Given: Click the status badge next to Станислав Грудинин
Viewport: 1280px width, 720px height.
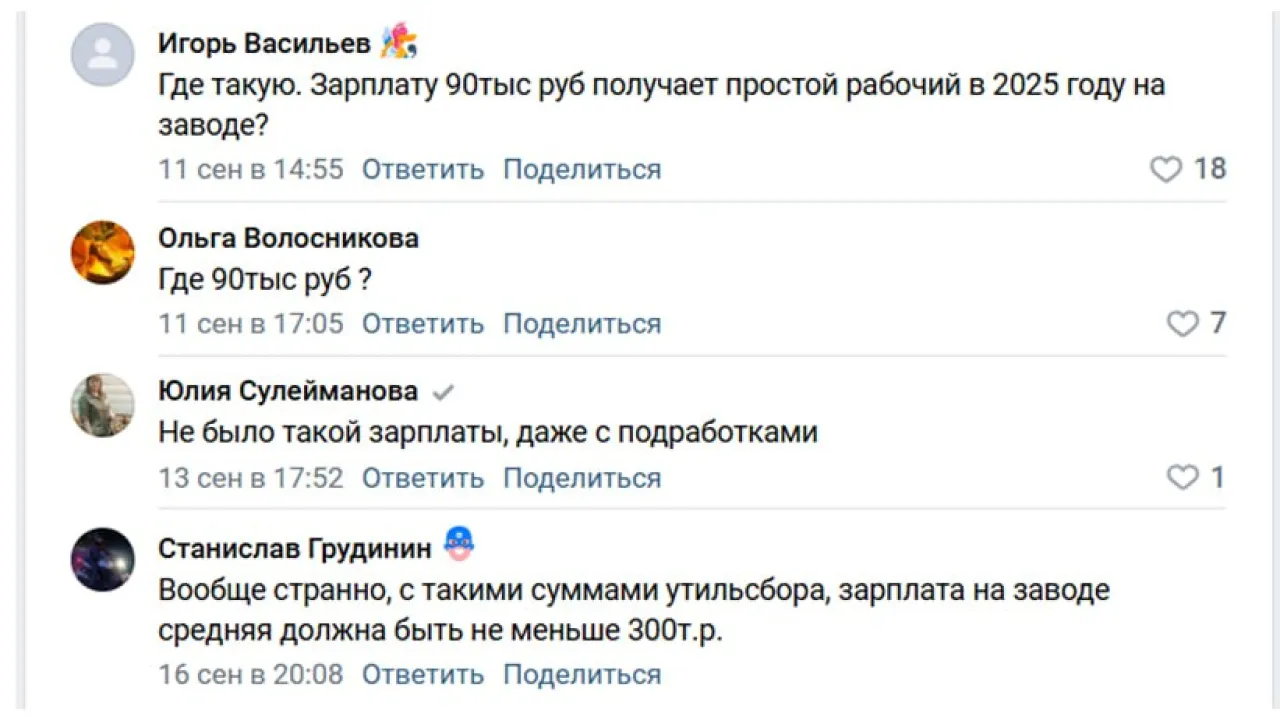Looking at the screenshot, I should [x=458, y=545].
